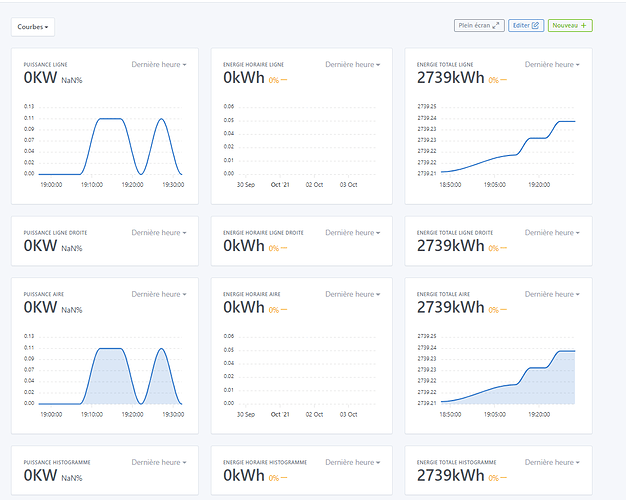Open time range dropdown for Energie Totale Ligne Droite
The height and width of the screenshot is (500, 626).
click(x=552, y=232)
